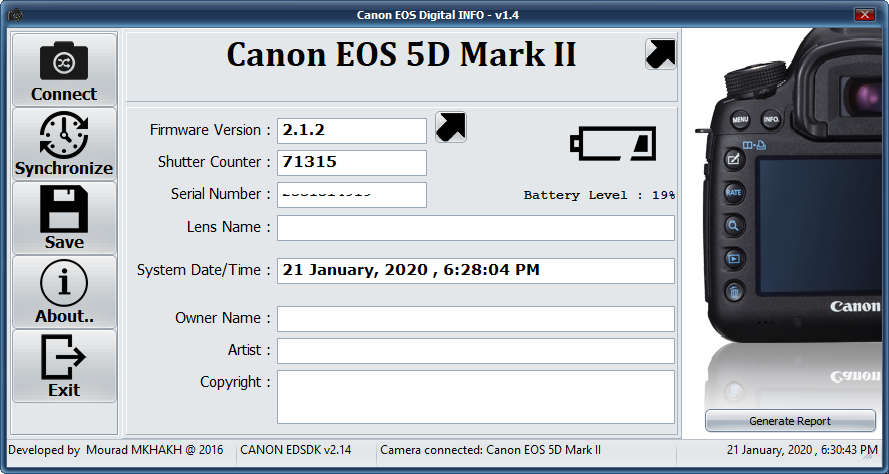
Task: Close the Canon EOS Digital INFO window
Action: click(865, 15)
